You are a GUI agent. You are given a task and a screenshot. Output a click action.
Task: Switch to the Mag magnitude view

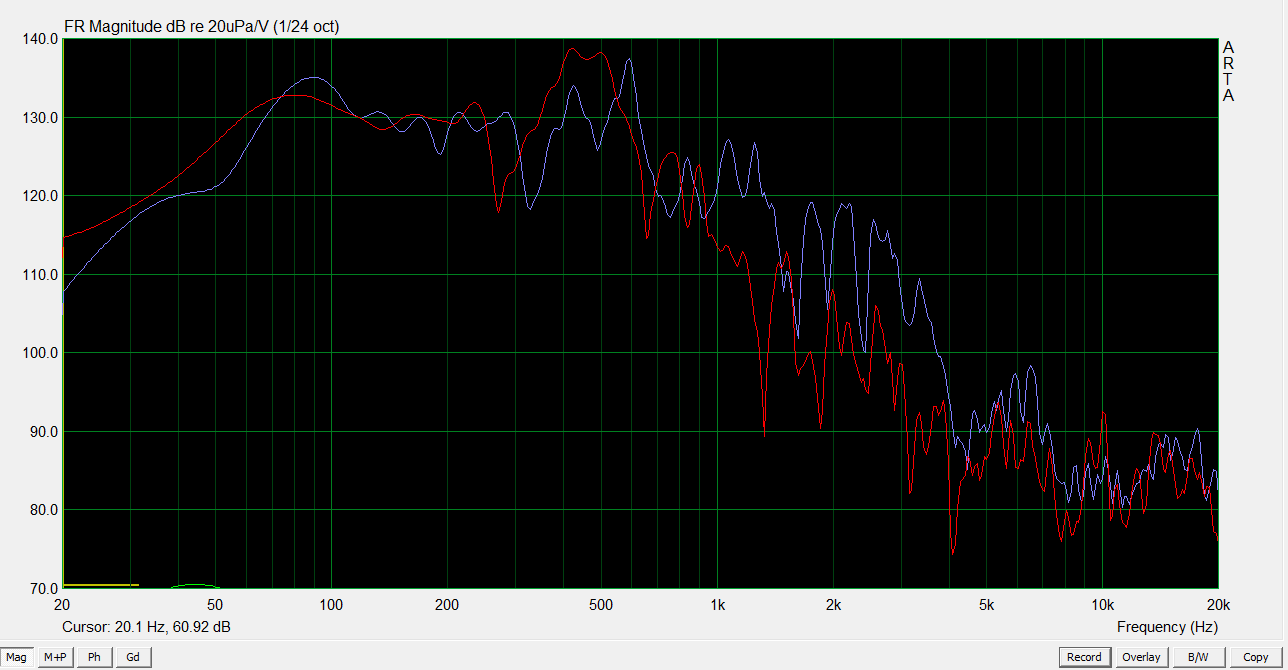pyautogui.click(x=17, y=657)
